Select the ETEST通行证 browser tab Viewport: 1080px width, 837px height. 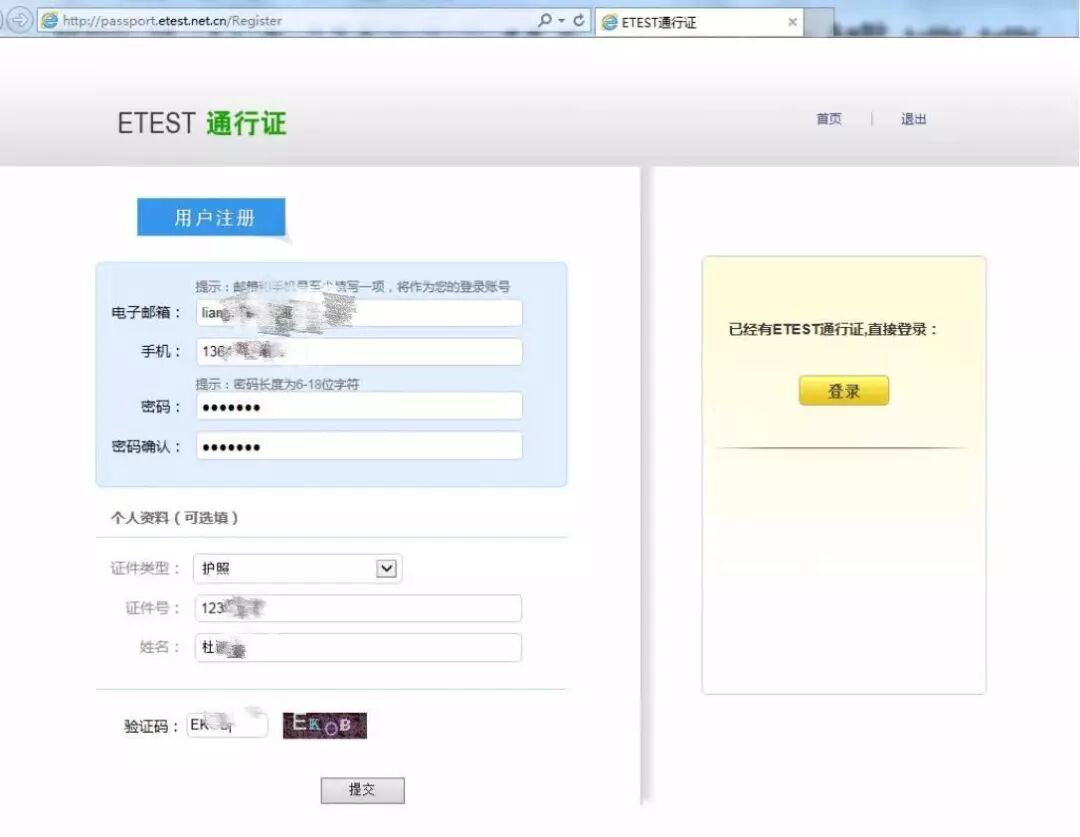[x=699, y=22]
